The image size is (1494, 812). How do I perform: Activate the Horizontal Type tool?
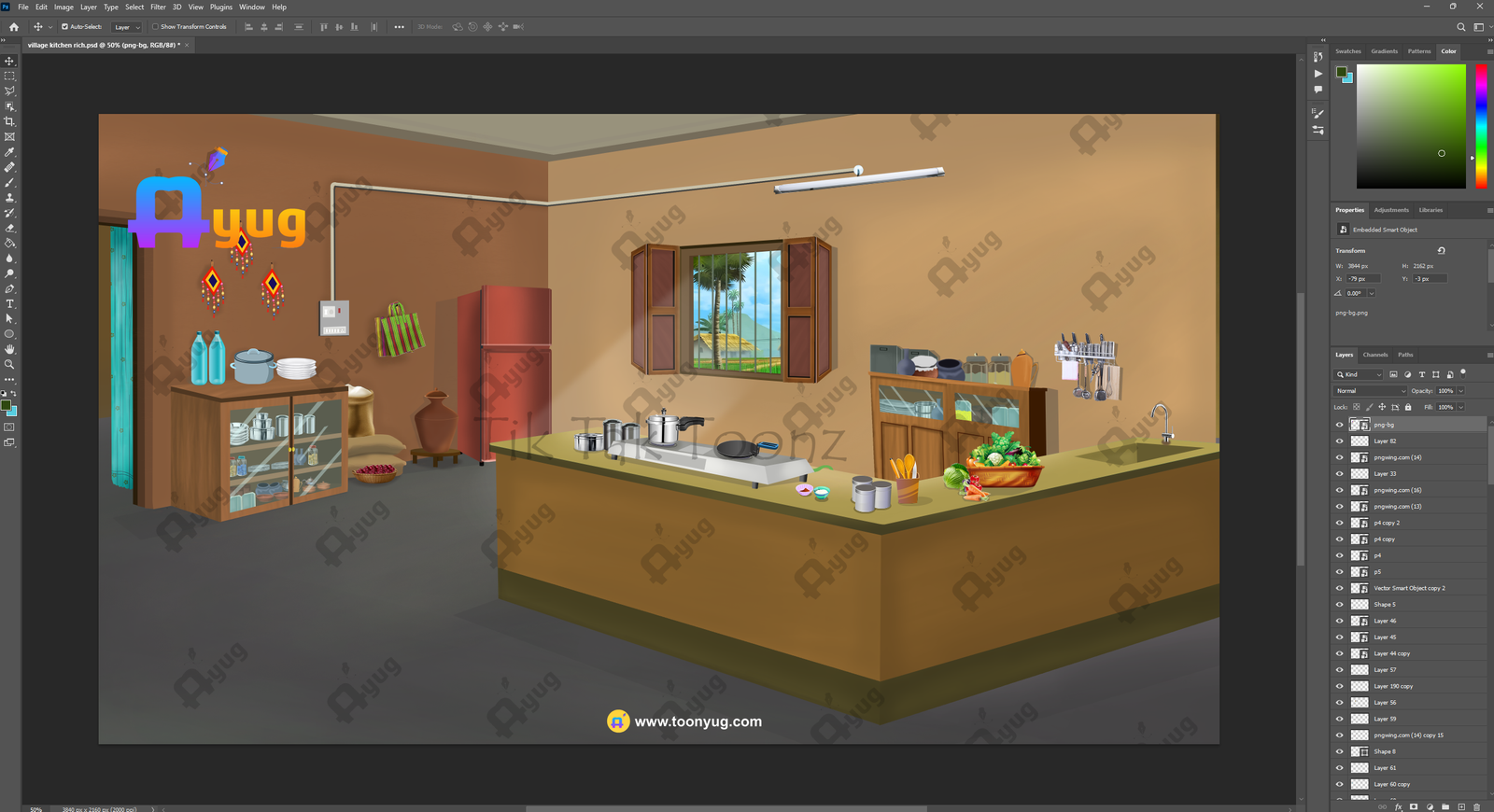click(x=9, y=304)
